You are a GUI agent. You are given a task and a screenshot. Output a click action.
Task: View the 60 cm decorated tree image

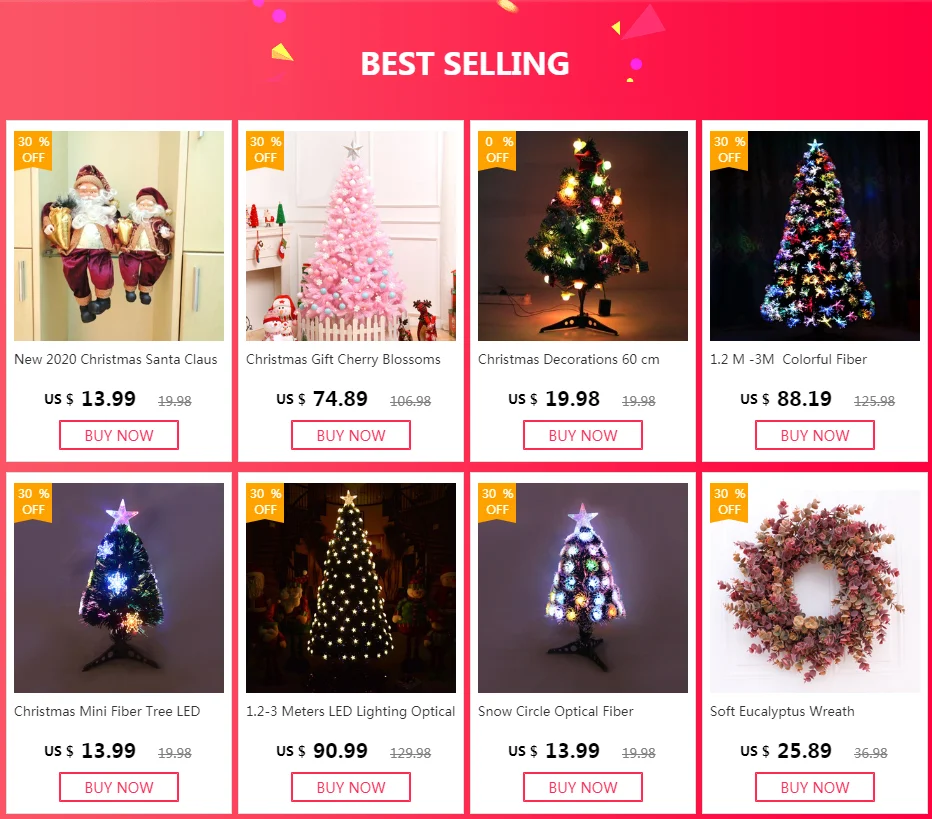(582, 236)
